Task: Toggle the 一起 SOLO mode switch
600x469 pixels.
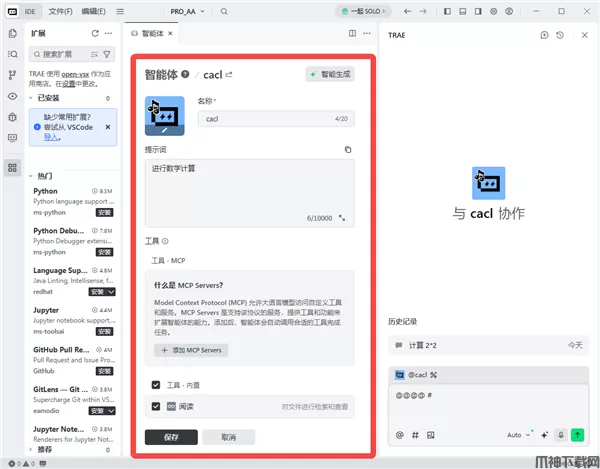Action: click(x=363, y=11)
